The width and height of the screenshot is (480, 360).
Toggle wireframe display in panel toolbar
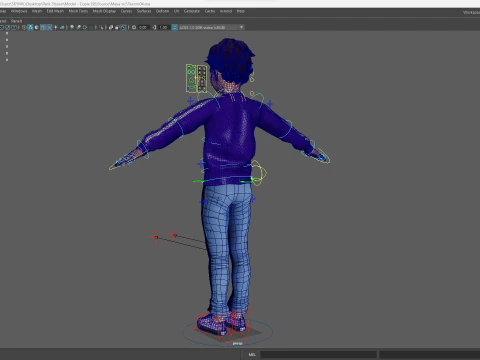pyautogui.click(x=24, y=27)
